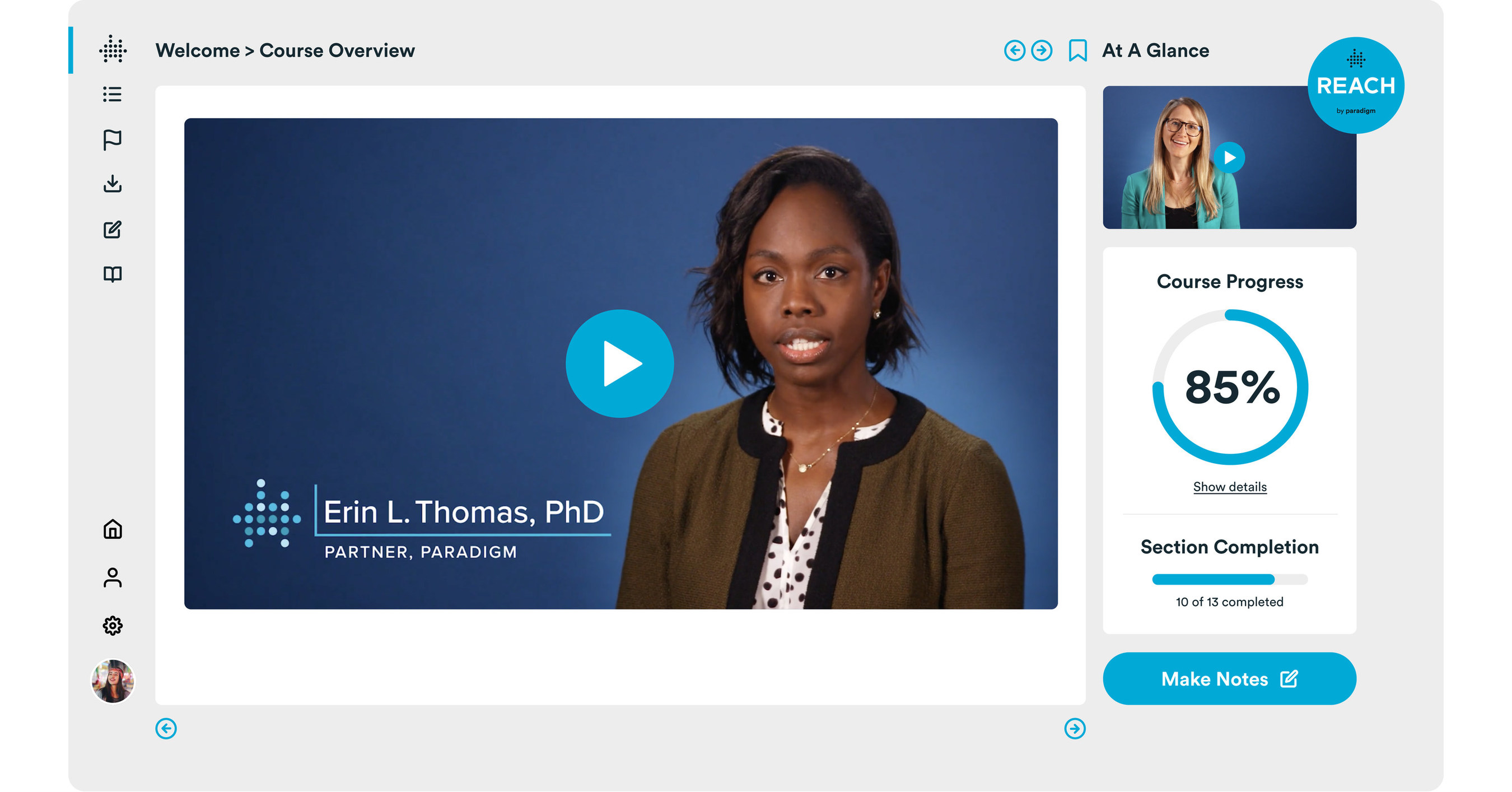
Task: Click the top next arrow near bookmark
Action: 1042,50
